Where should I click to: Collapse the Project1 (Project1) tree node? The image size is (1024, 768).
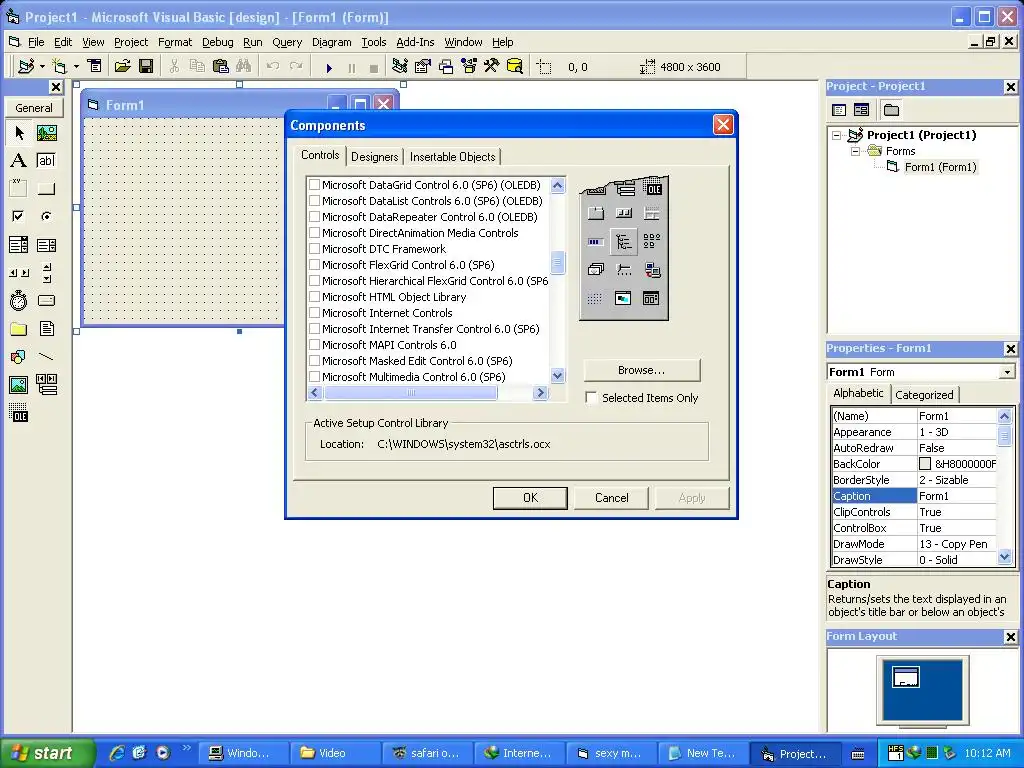pos(837,135)
